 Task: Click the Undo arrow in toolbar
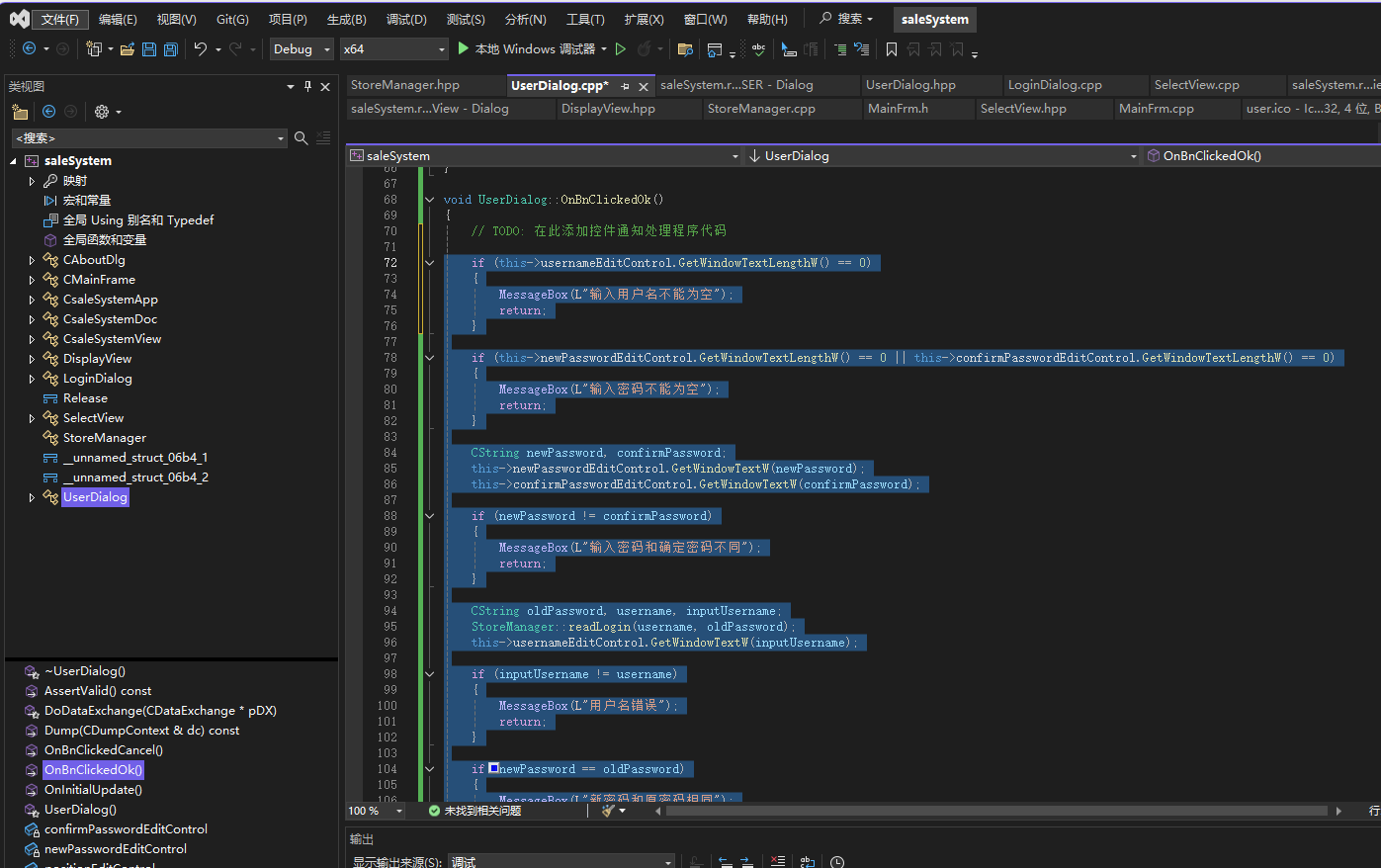click(201, 49)
